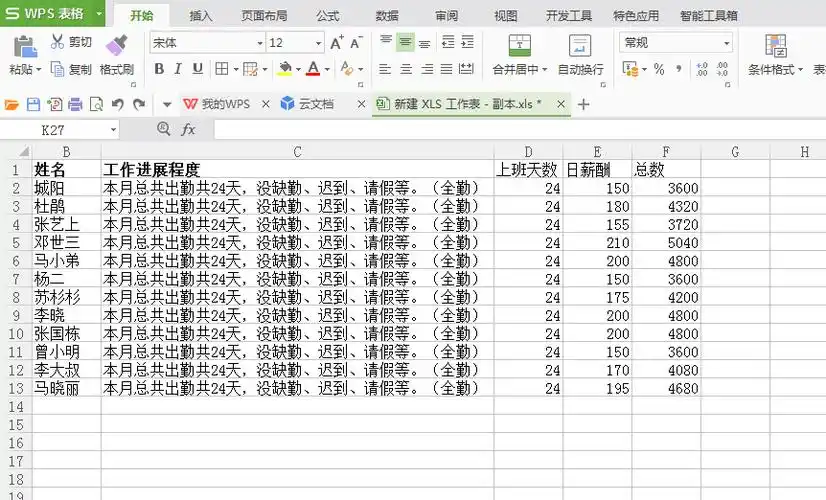826x500 pixels.
Task: Open the font size dropdown showing 12
Action: tap(318, 43)
